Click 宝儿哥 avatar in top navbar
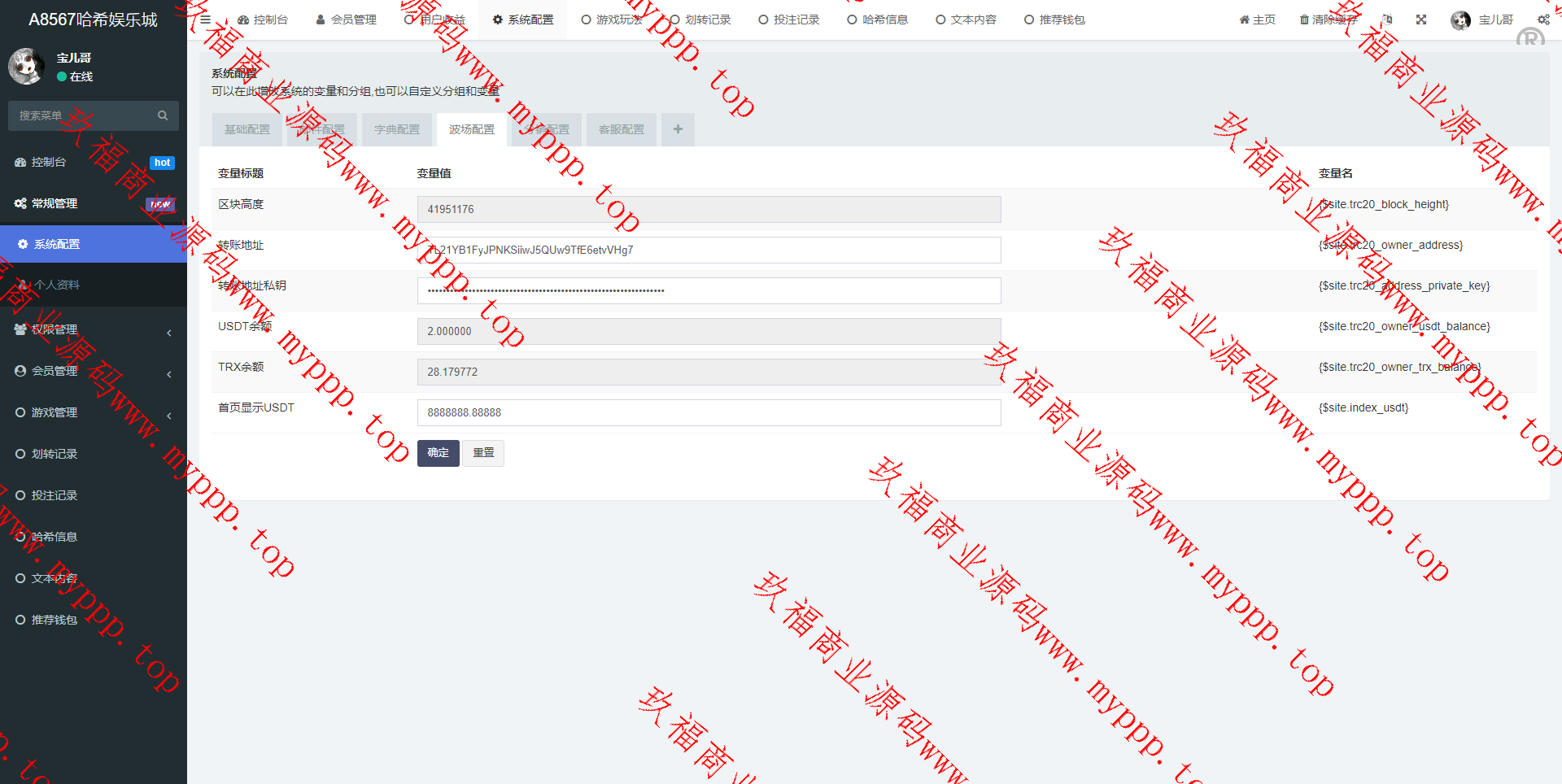This screenshot has width=1562, height=784. pyautogui.click(x=1460, y=20)
